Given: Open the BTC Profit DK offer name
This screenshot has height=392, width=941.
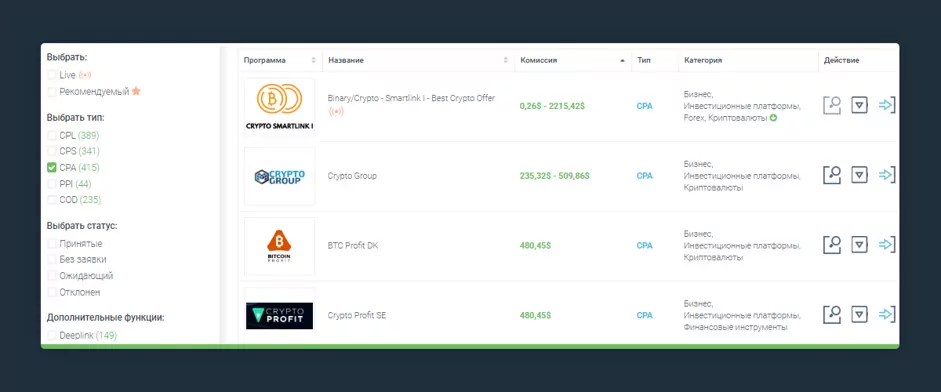Looking at the screenshot, I should pos(353,246).
